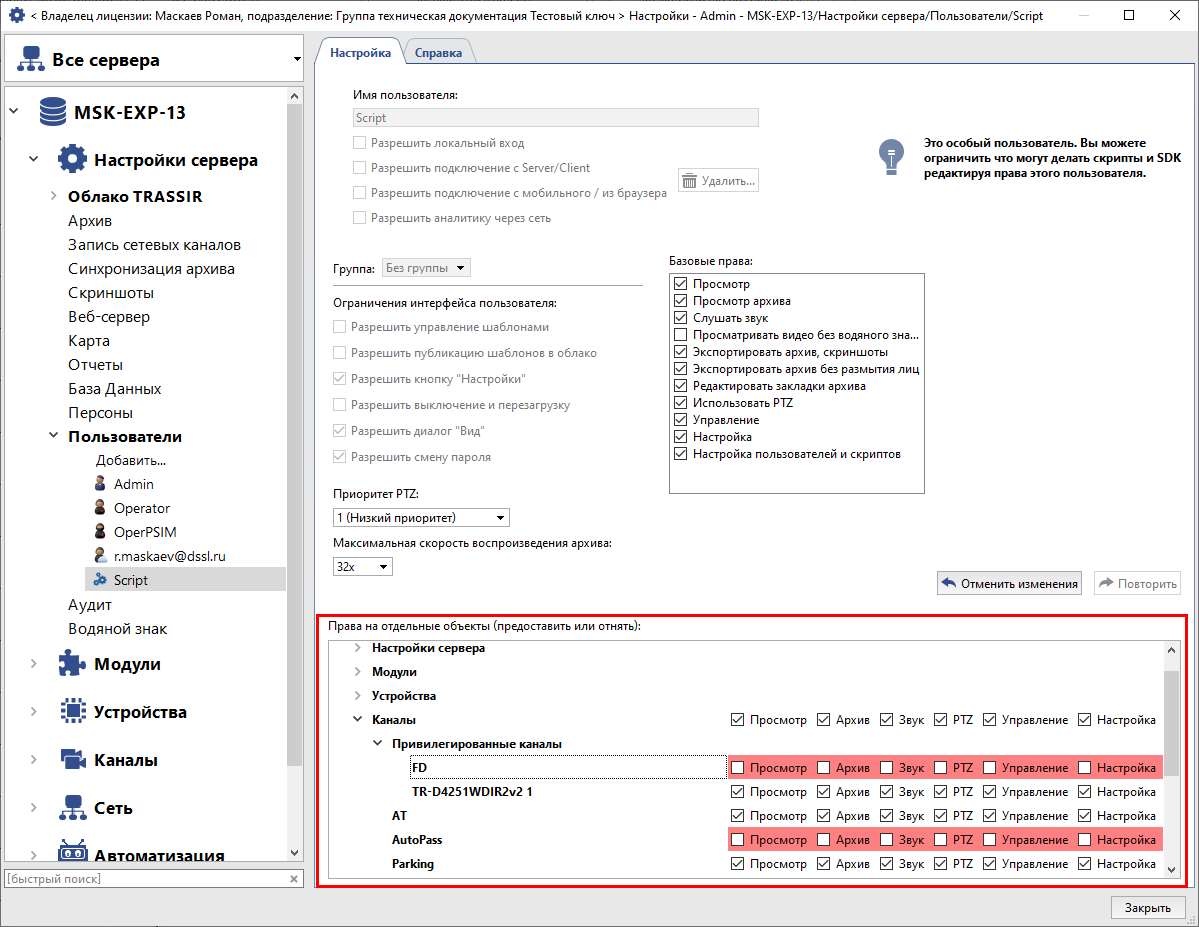This screenshot has height=927, width=1199.
Task: Select the AutoPass channel row
Action: coord(417,839)
